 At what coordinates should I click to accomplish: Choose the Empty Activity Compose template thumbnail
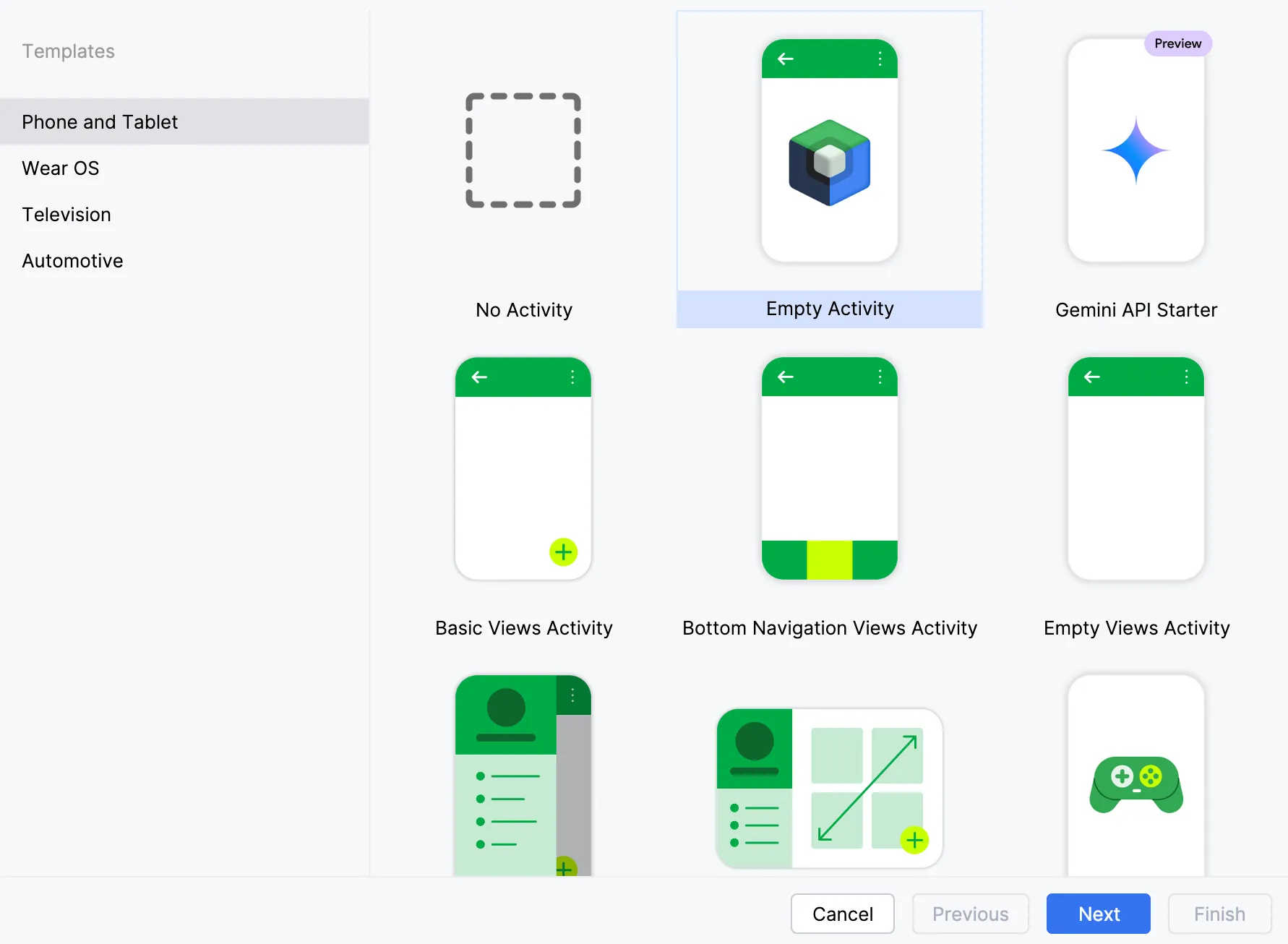coord(830,150)
